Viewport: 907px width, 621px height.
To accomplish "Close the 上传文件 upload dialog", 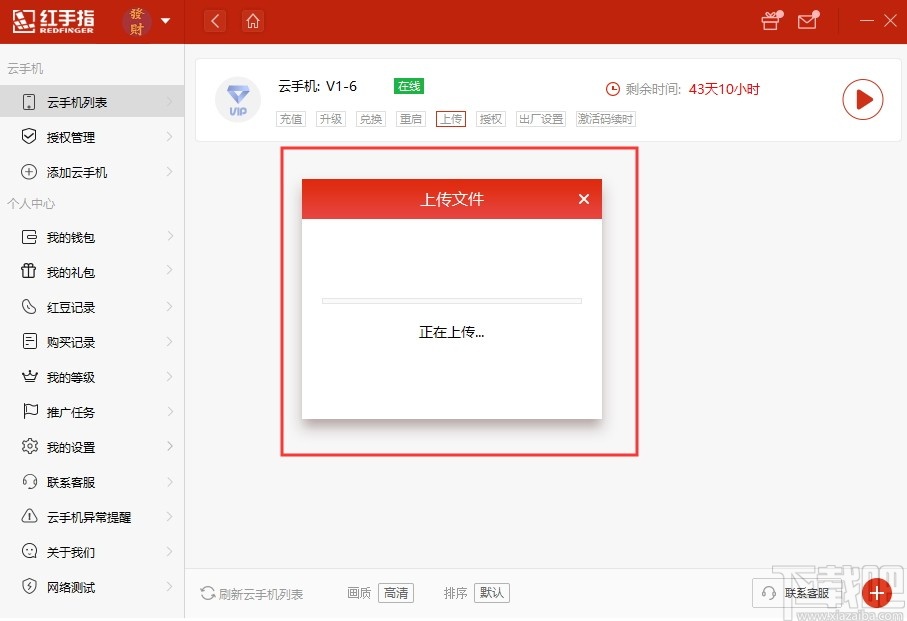I will 583,199.
